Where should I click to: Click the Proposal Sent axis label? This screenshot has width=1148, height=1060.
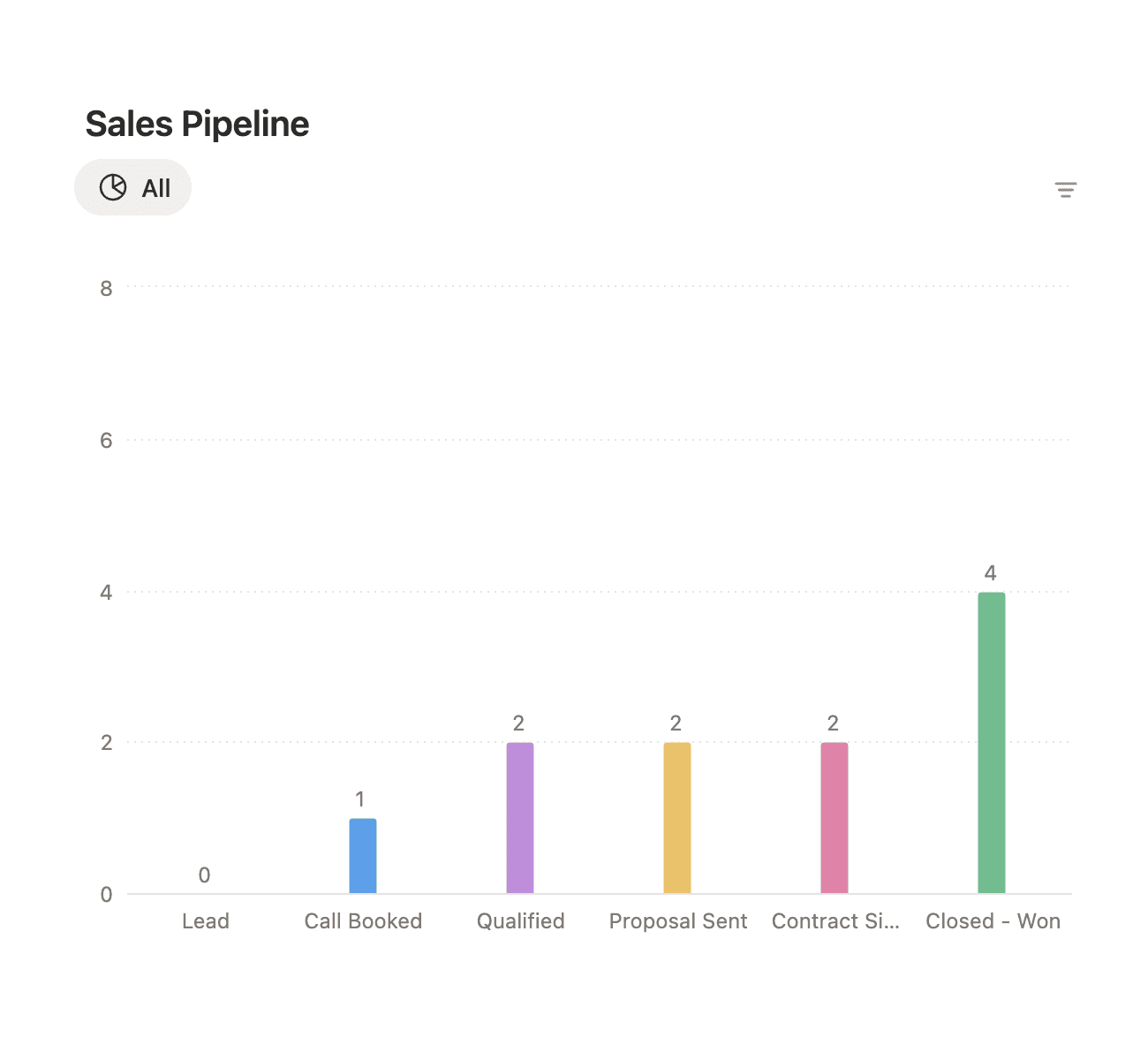pos(678,921)
